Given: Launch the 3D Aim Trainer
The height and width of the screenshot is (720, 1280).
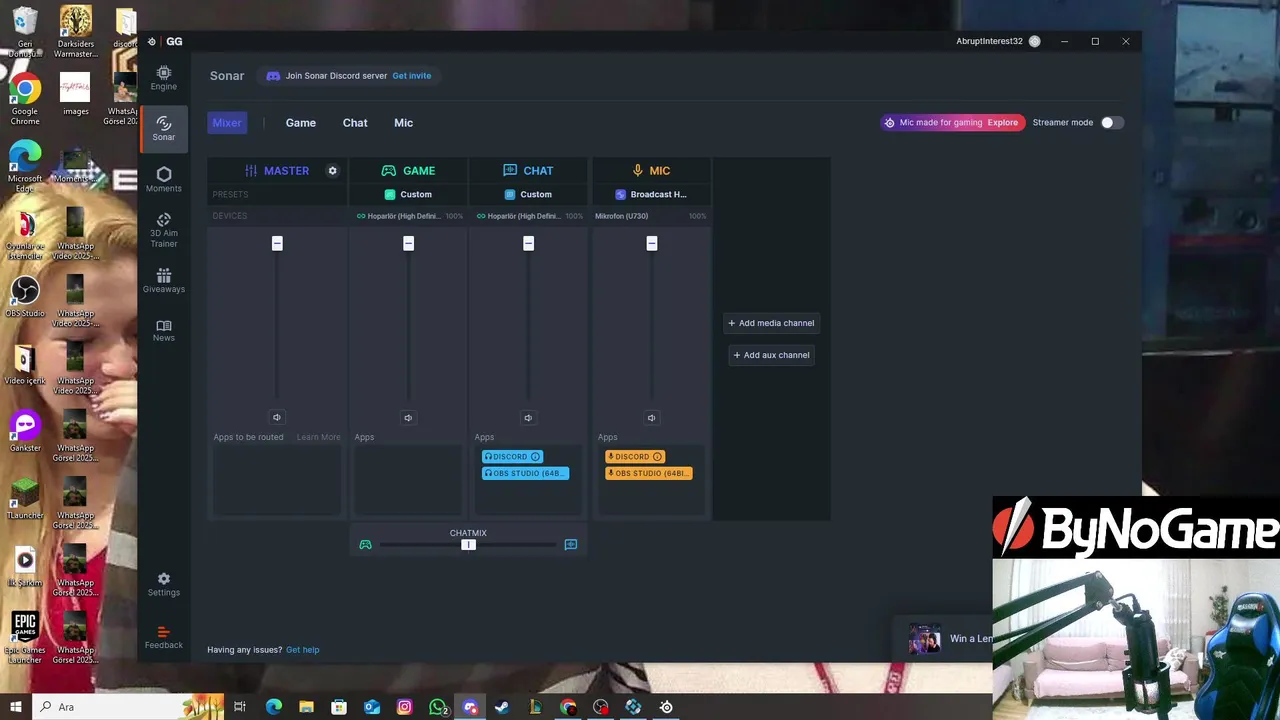Looking at the screenshot, I should click(164, 230).
